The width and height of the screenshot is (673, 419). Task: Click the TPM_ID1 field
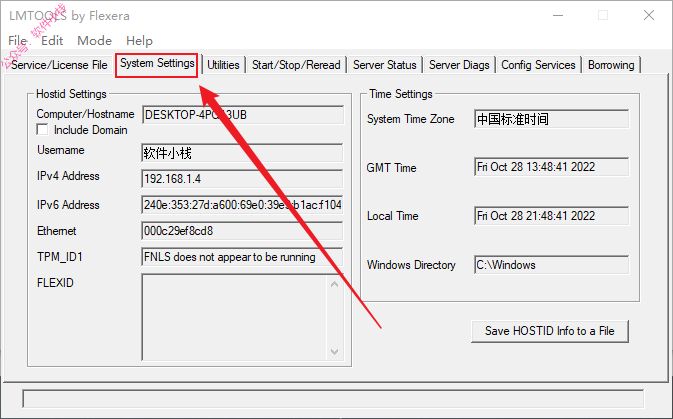pyautogui.click(x=243, y=257)
